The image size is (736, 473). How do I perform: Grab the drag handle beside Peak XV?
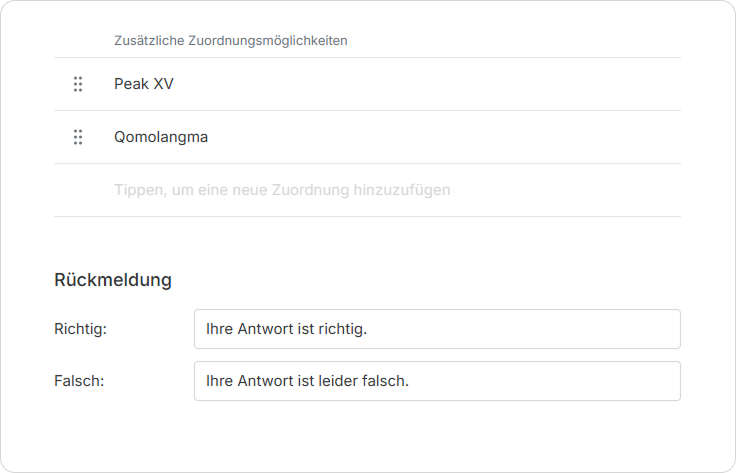[78, 84]
